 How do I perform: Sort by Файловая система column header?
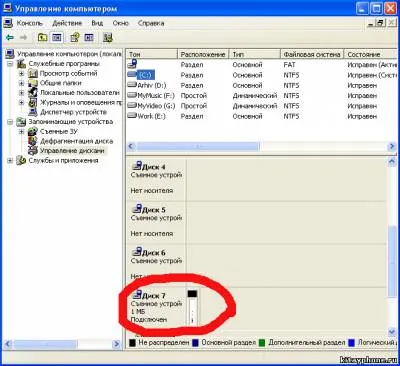tap(312, 54)
